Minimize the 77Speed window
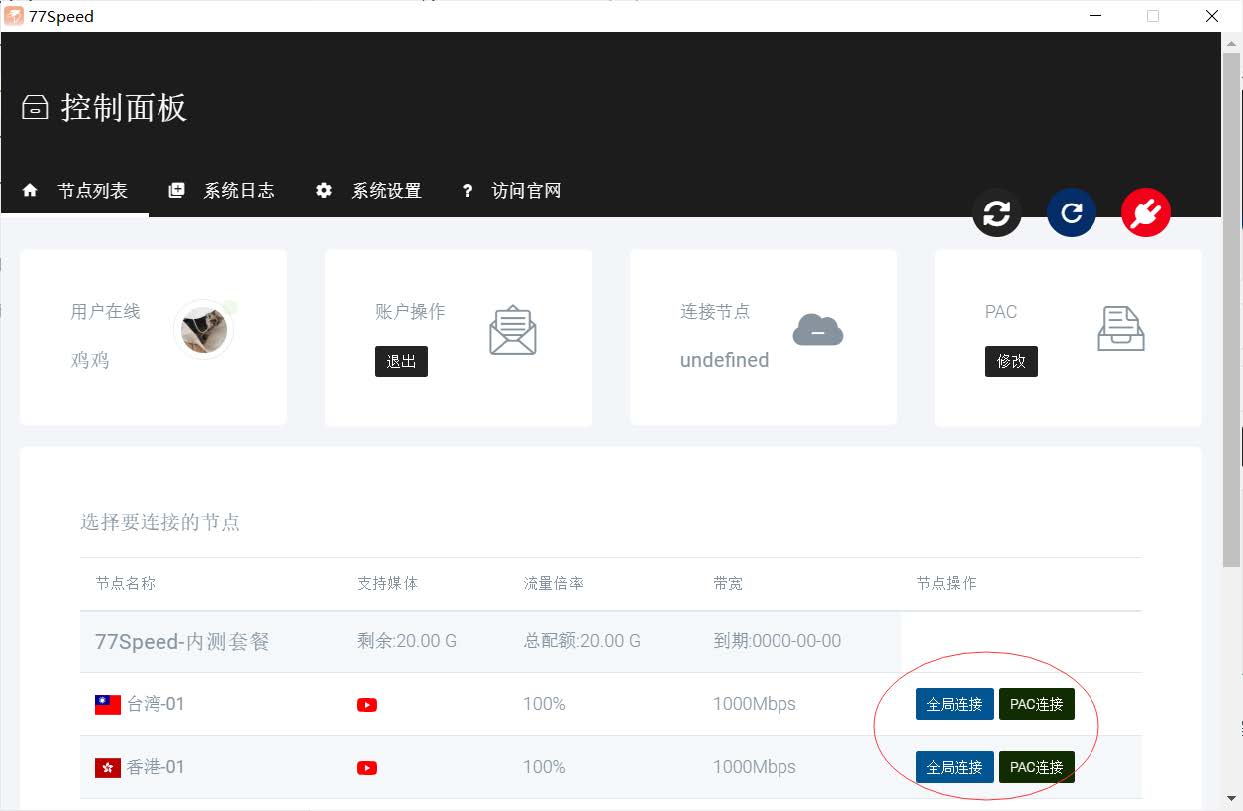Viewport: 1243px width, 811px height. point(1095,16)
